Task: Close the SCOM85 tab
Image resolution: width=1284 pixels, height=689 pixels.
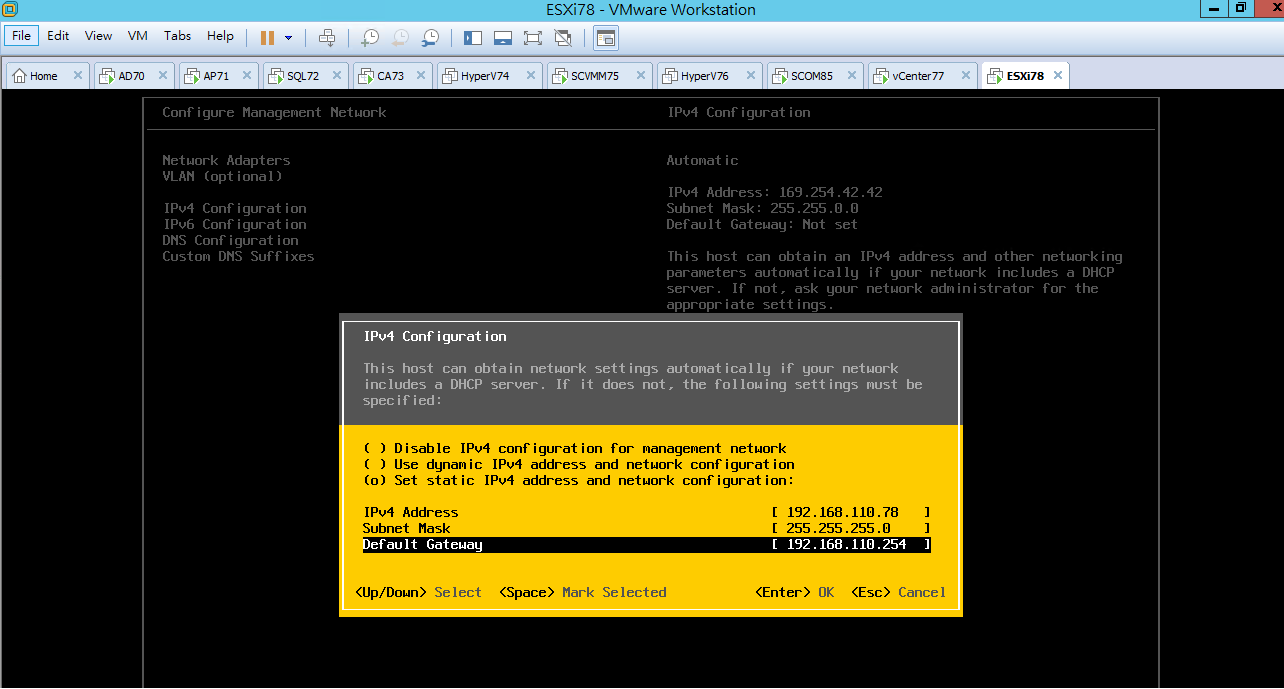Action: point(852,76)
